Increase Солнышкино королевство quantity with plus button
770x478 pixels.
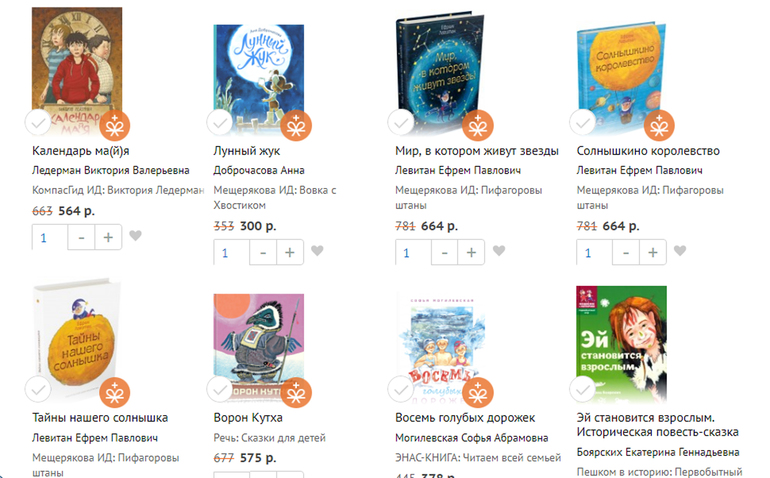653,253
